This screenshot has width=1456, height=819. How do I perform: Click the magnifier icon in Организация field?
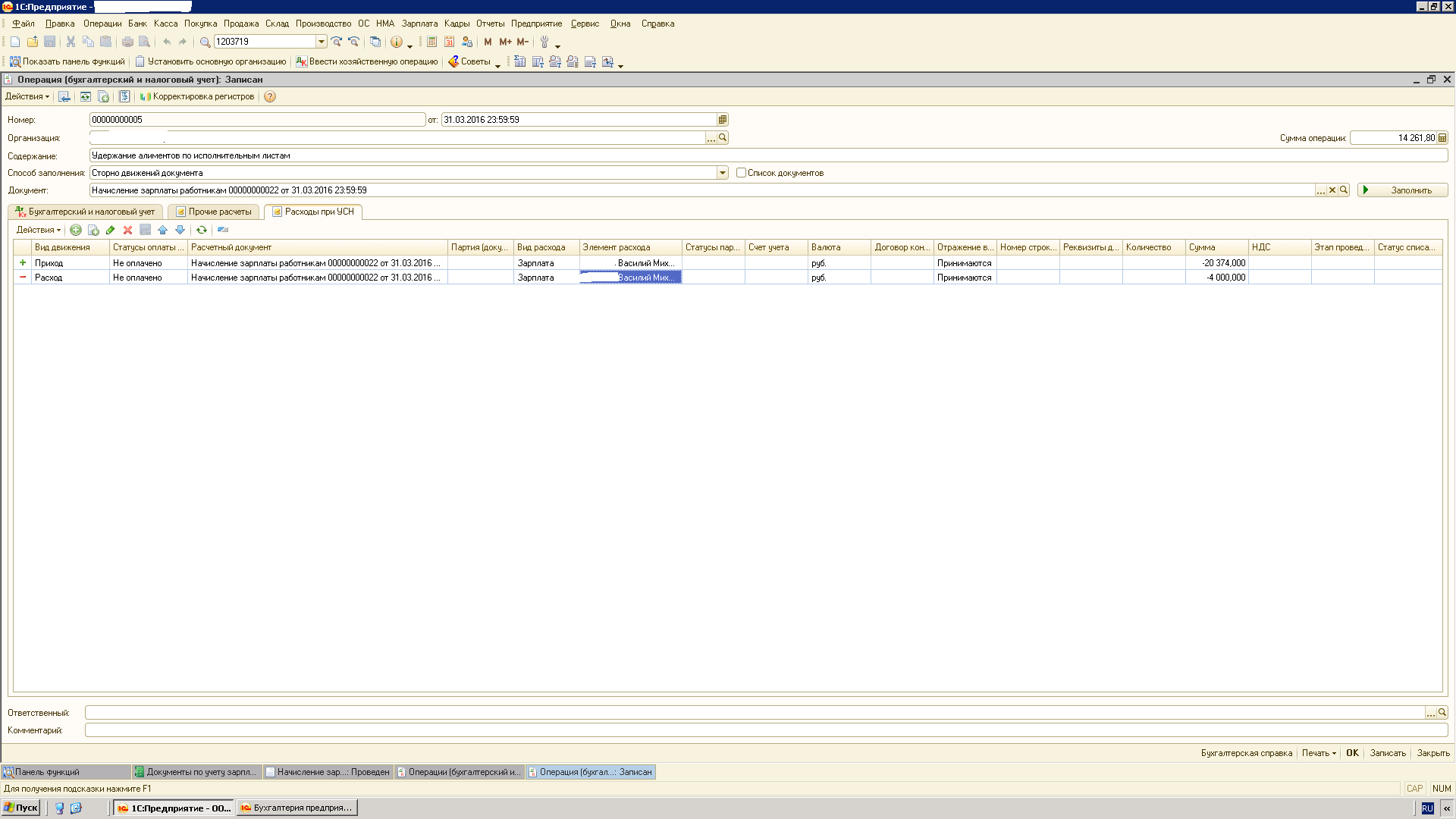pyautogui.click(x=723, y=138)
